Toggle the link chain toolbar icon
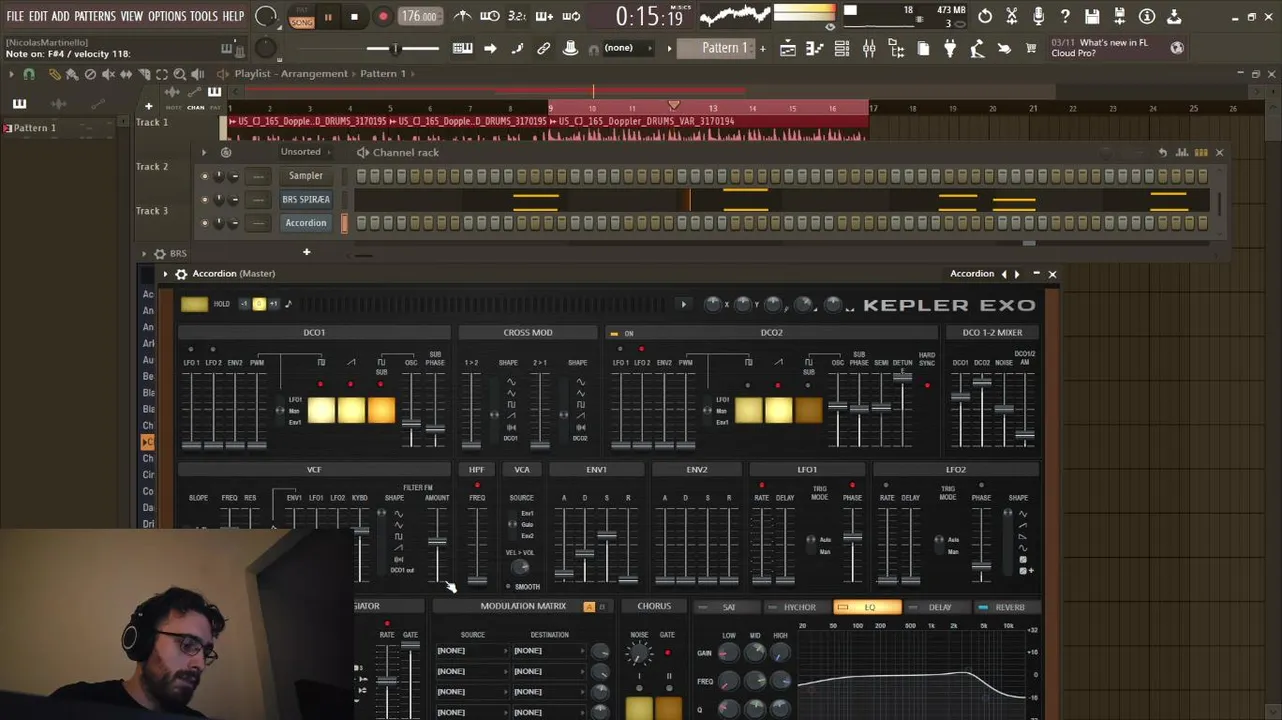1282x720 pixels. (543, 48)
